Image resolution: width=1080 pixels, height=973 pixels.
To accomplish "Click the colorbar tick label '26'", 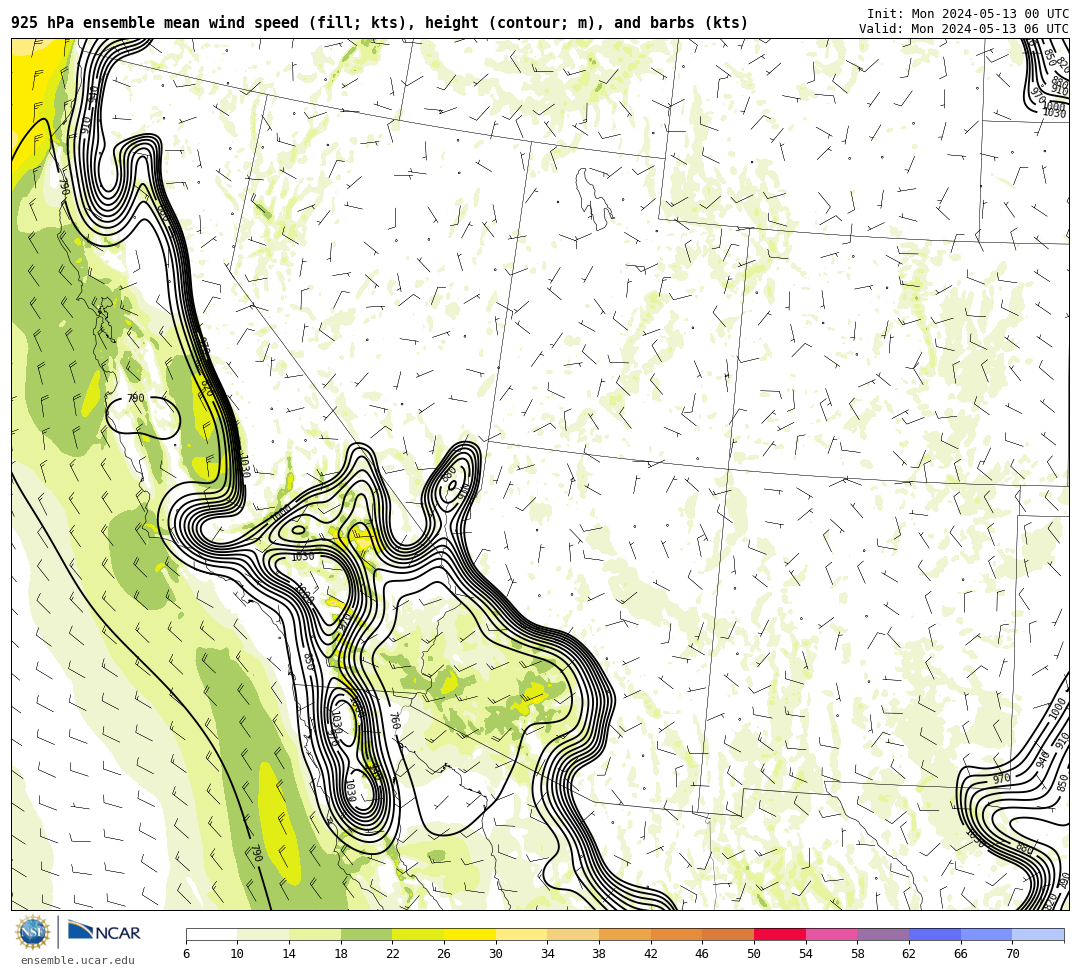I will (444, 954).
